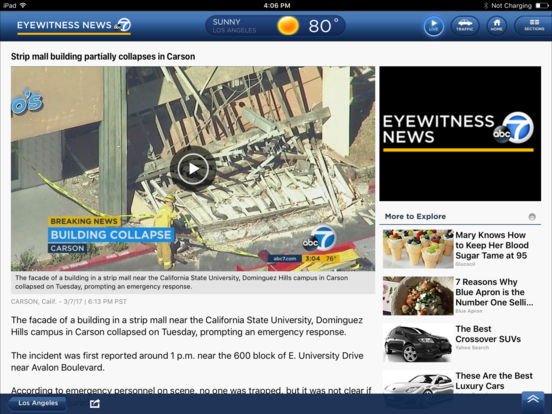Tap the share icon in bottom bar

[95, 403]
